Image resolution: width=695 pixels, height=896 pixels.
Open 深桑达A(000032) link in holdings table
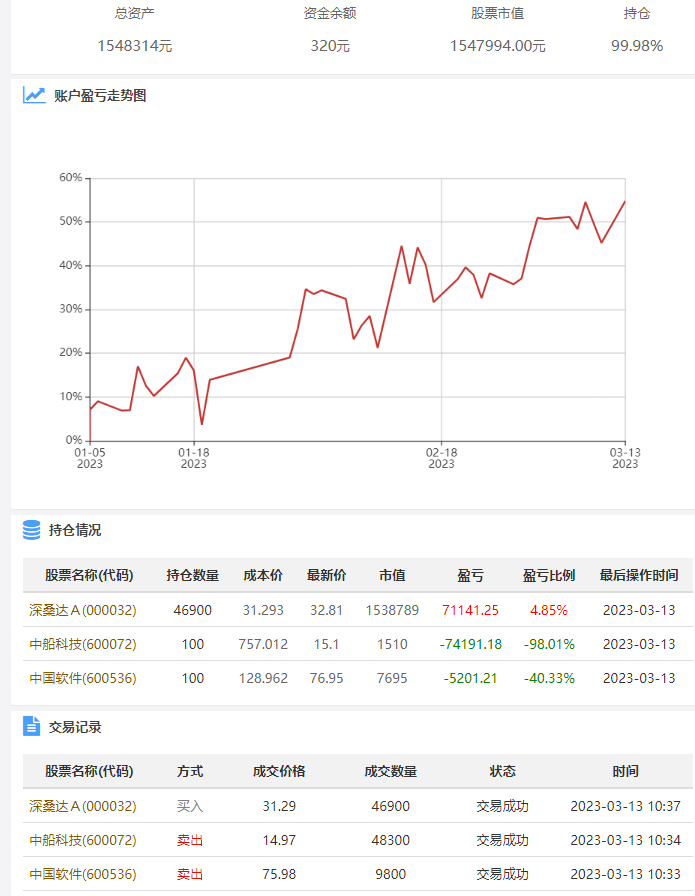pyautogui.click(x=83, y=610)
